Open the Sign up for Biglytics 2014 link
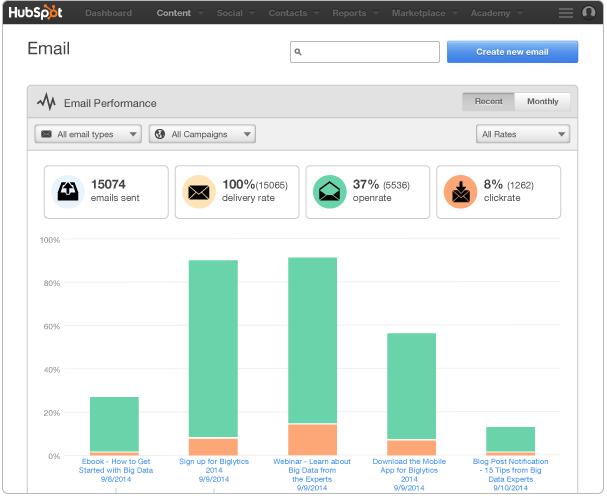Screen dimensions: 607x498 pyautogui.click(x=214, y=462)
